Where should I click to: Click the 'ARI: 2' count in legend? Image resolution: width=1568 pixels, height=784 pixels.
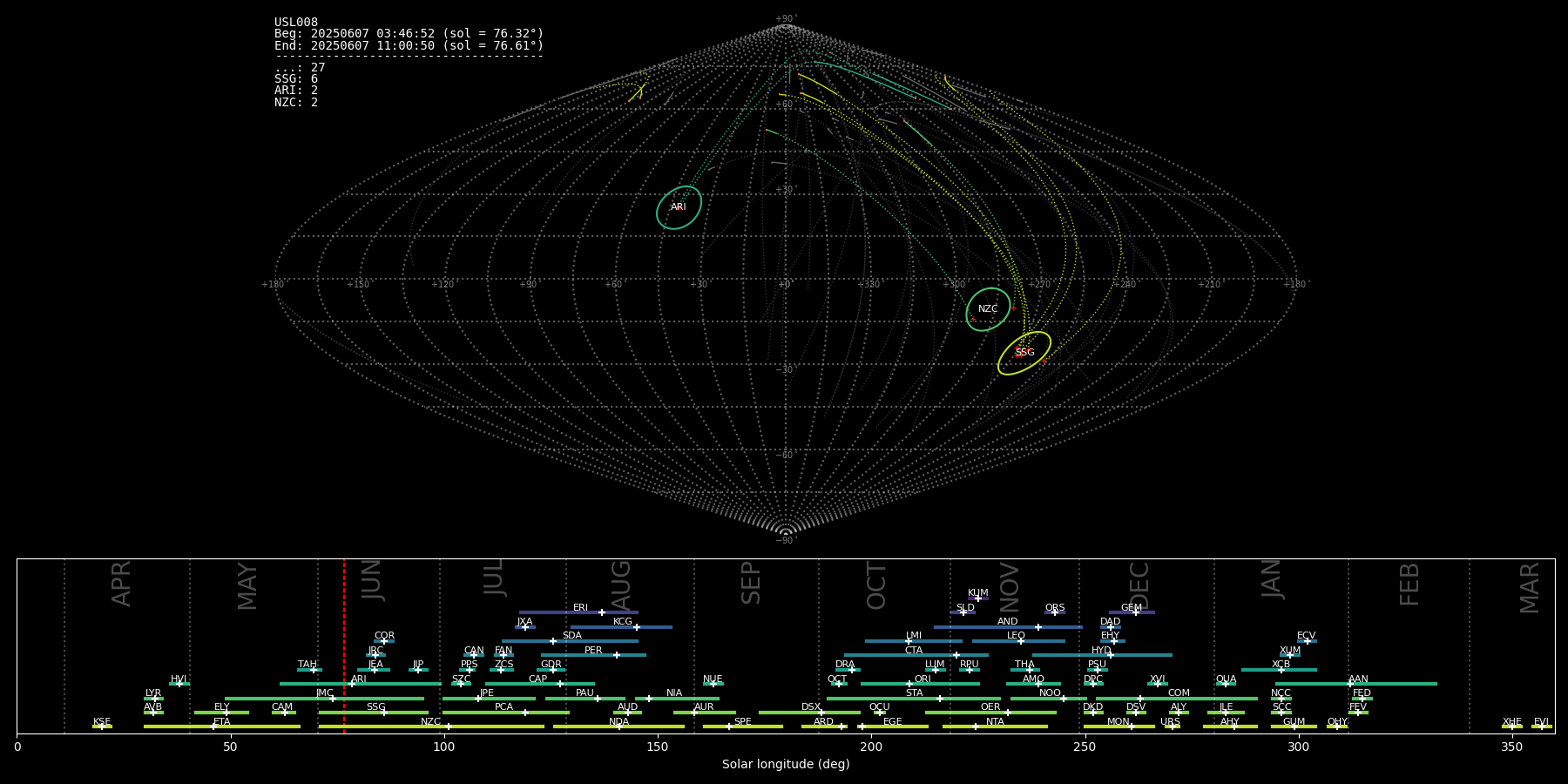[296, 91]
